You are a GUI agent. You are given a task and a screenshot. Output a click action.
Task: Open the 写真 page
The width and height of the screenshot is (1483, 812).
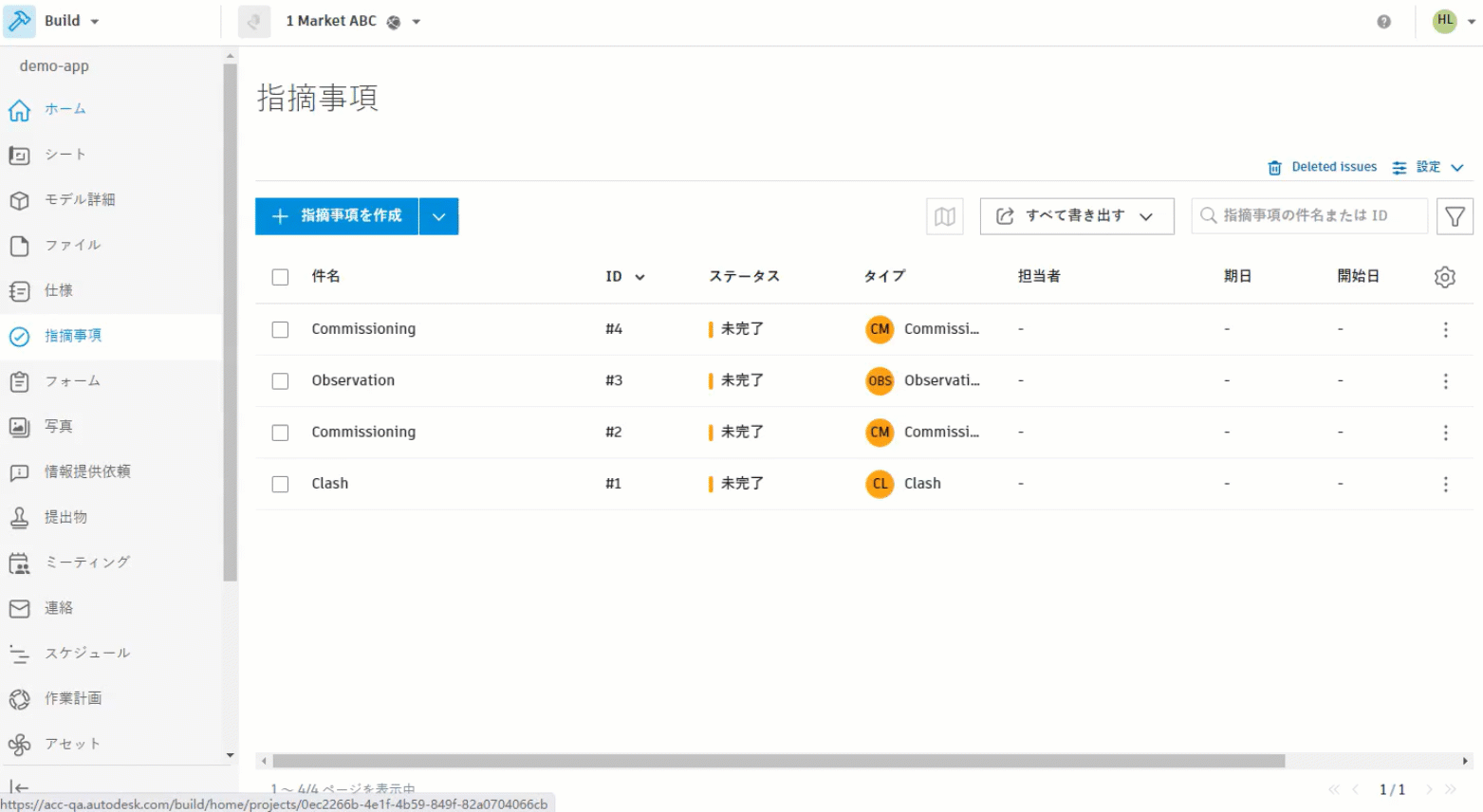(59, 426)
